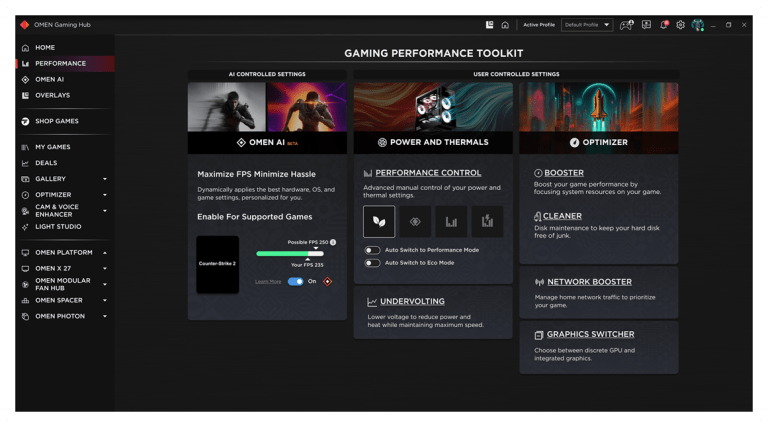Screen dimensions: 768x427
Task: Click the red OMEN AI diamond icon
Action: [x=328, y=282]
